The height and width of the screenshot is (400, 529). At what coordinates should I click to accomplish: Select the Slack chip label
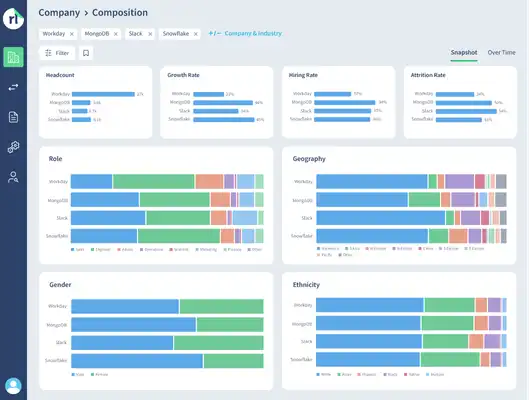tap(136, 34)
